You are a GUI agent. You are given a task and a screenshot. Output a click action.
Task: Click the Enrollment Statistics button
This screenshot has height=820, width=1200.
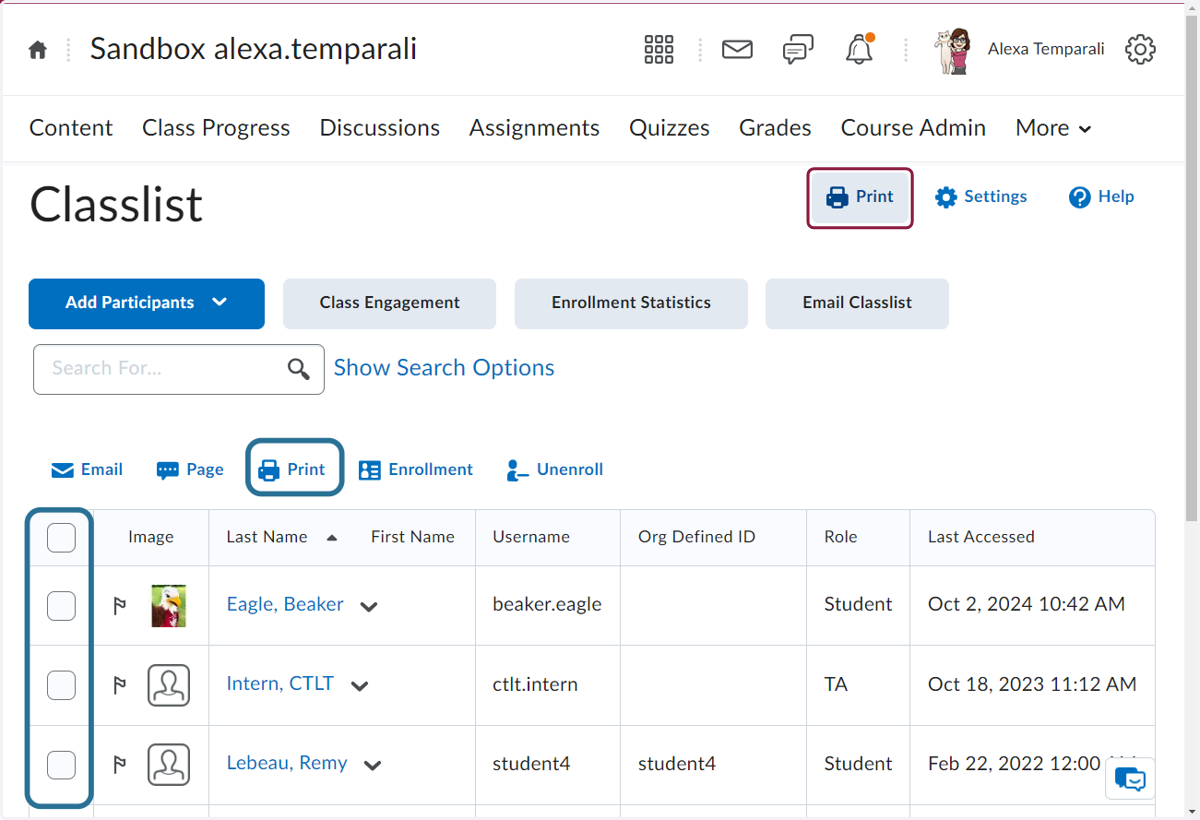tap(631, 303)
